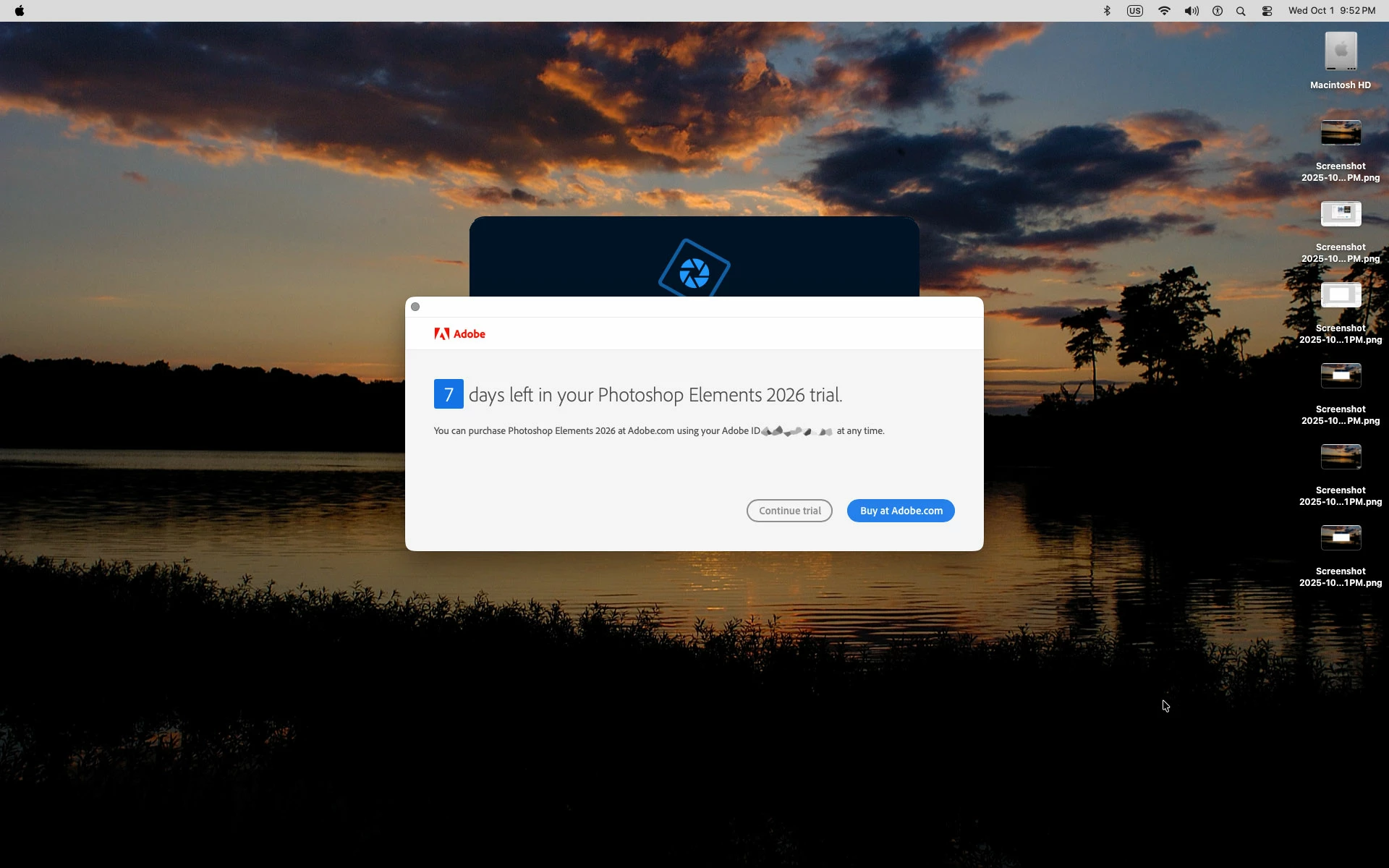Click the blue 7 days counter box
Image resolution: width=1389 pixels, height=868 pixels.
pyautogui.click(x=449, y=394)
